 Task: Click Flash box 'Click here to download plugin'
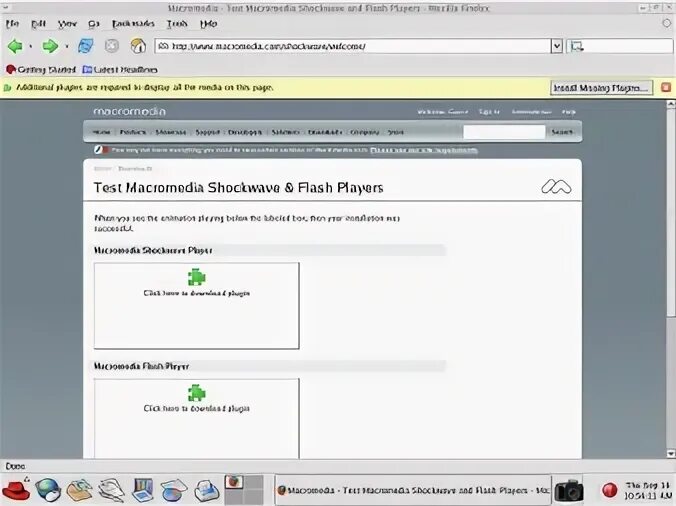pyautogui.click(x=197, y=409)
